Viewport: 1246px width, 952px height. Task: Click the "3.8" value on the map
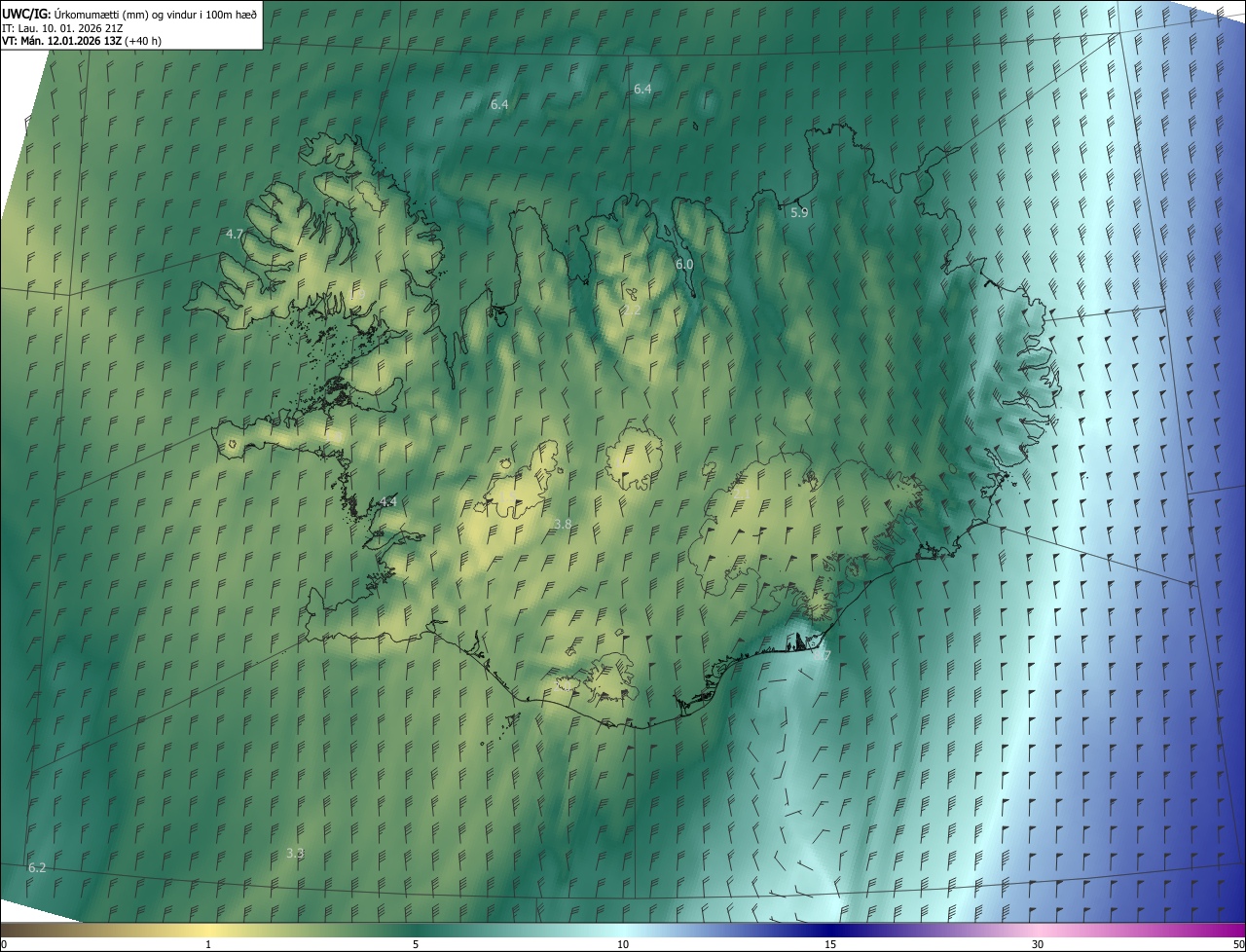pyautogui.click(x=563, y=525)
